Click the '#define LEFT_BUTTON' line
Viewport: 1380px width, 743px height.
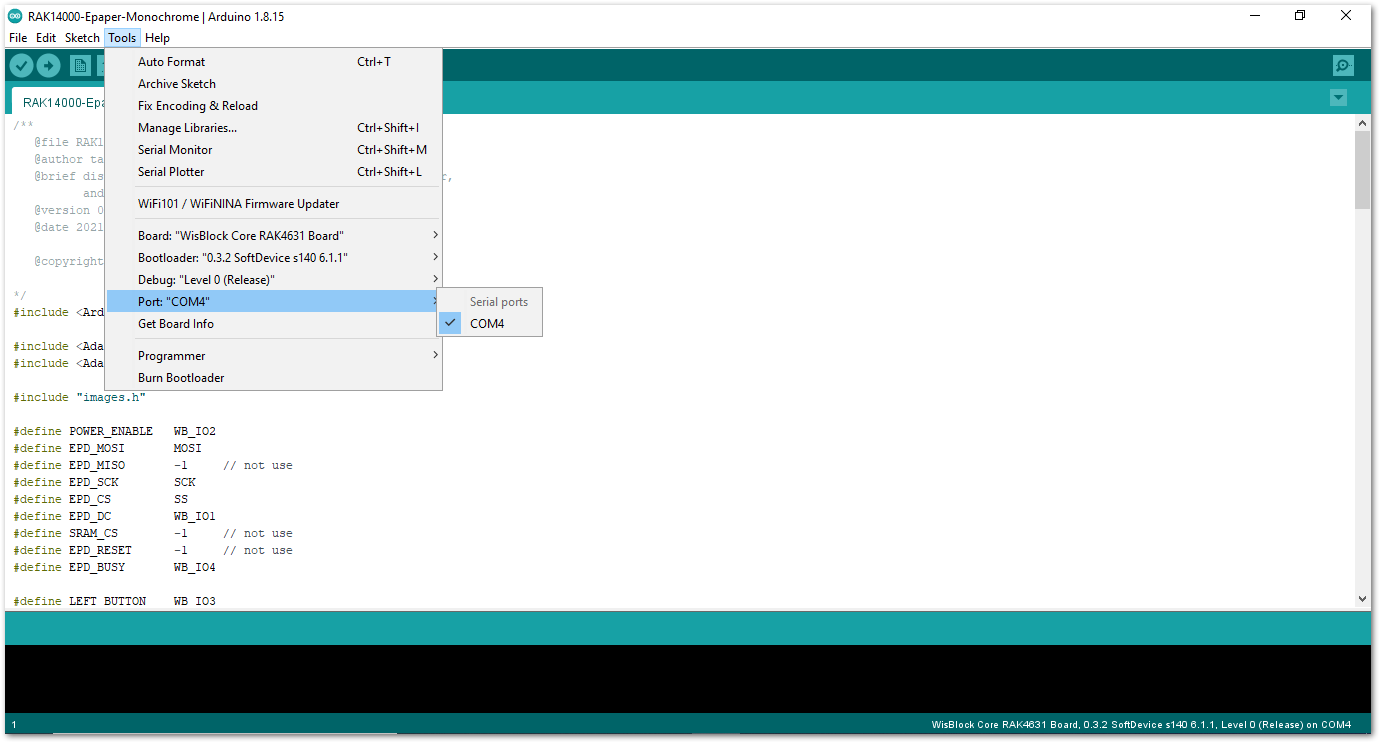pos(114,602)
